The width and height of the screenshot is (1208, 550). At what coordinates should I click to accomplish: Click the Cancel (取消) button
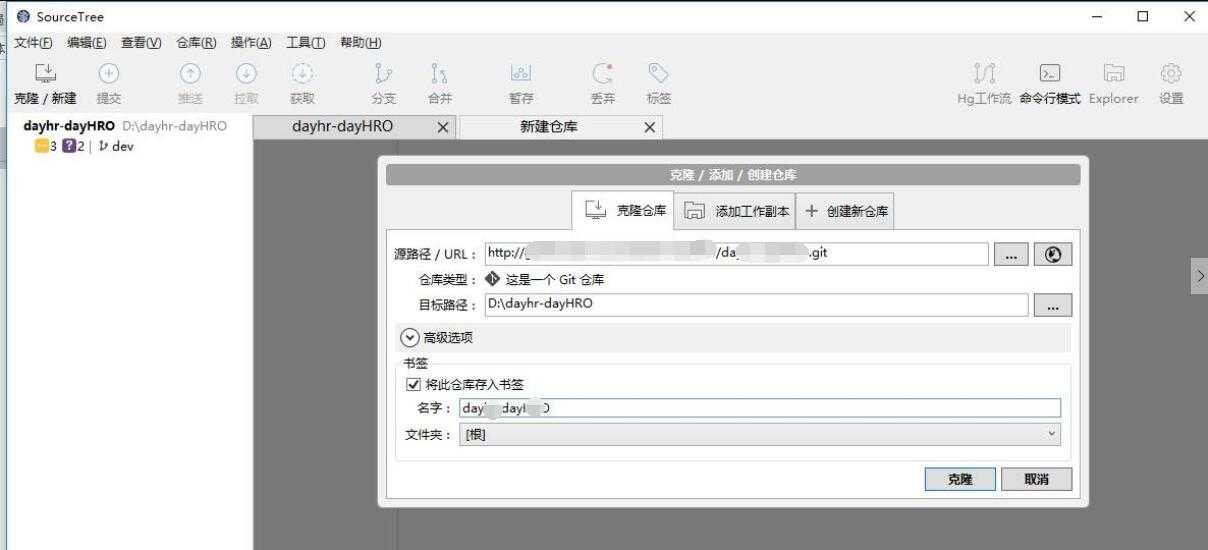coord(1037,479)
